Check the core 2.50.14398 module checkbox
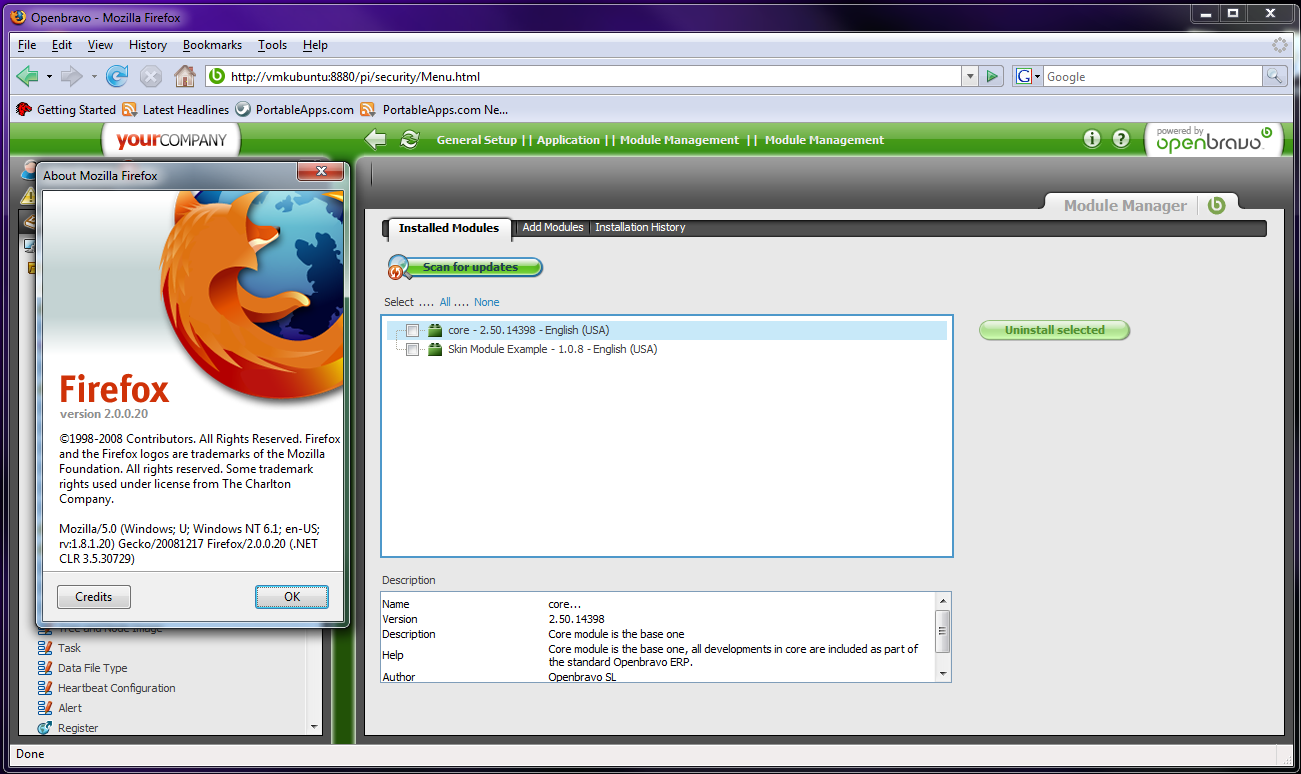1301x774 pixels. 413,331
